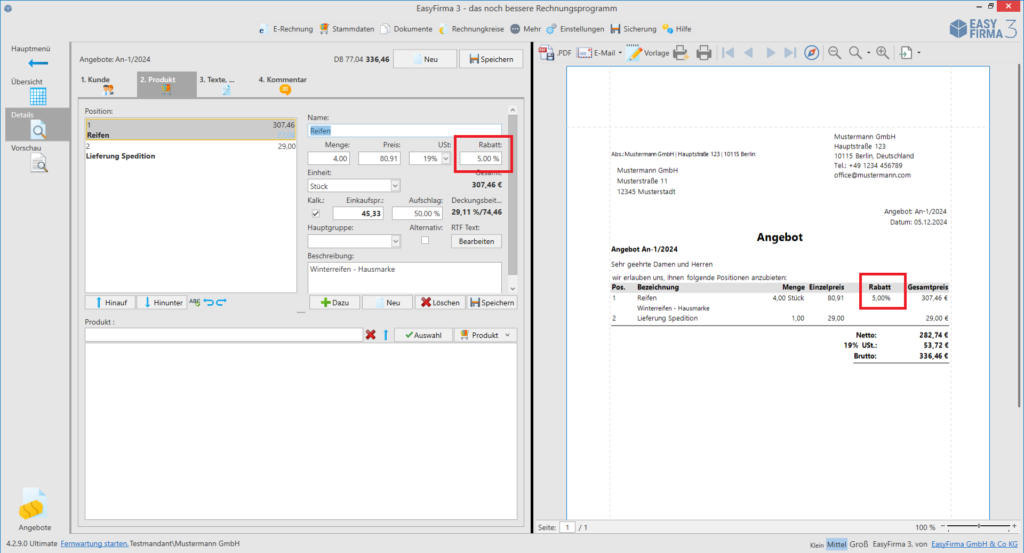Switch to the 4. Kommentar tab
The image size is (1024, 553).
(284, 85)
